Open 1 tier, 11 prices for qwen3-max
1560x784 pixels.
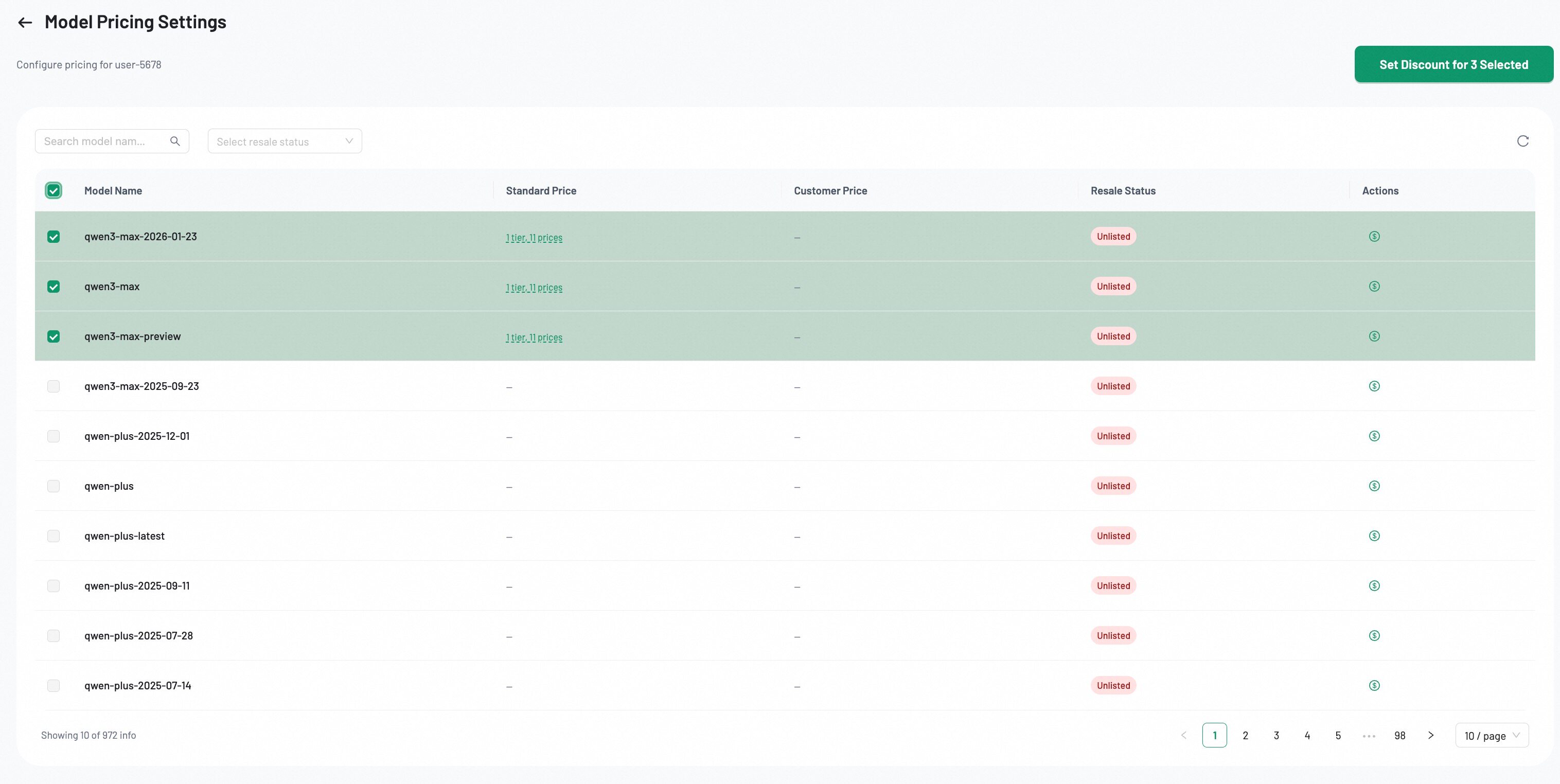coord(534,288)
